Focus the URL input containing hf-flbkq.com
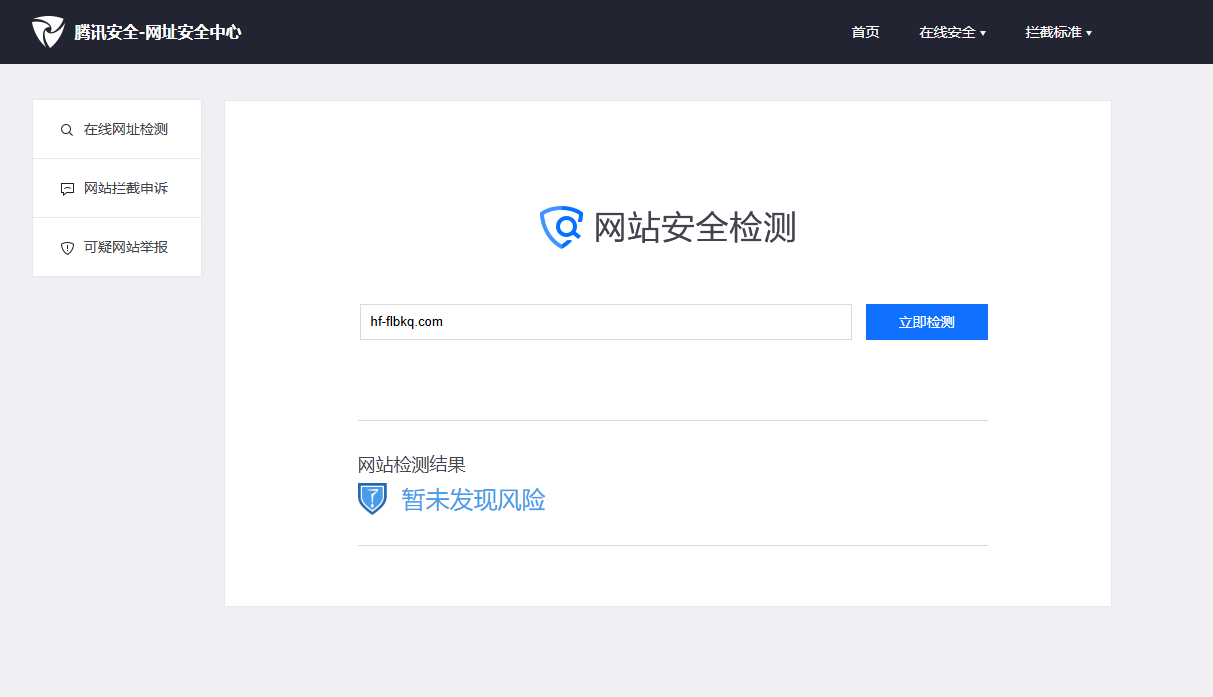 pos(606,322)
